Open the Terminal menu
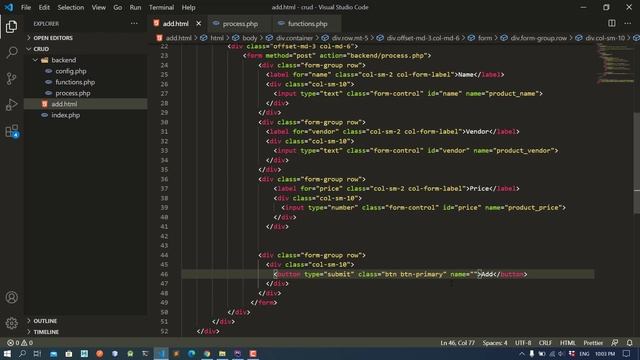The image size is (640, 360). 161,7
